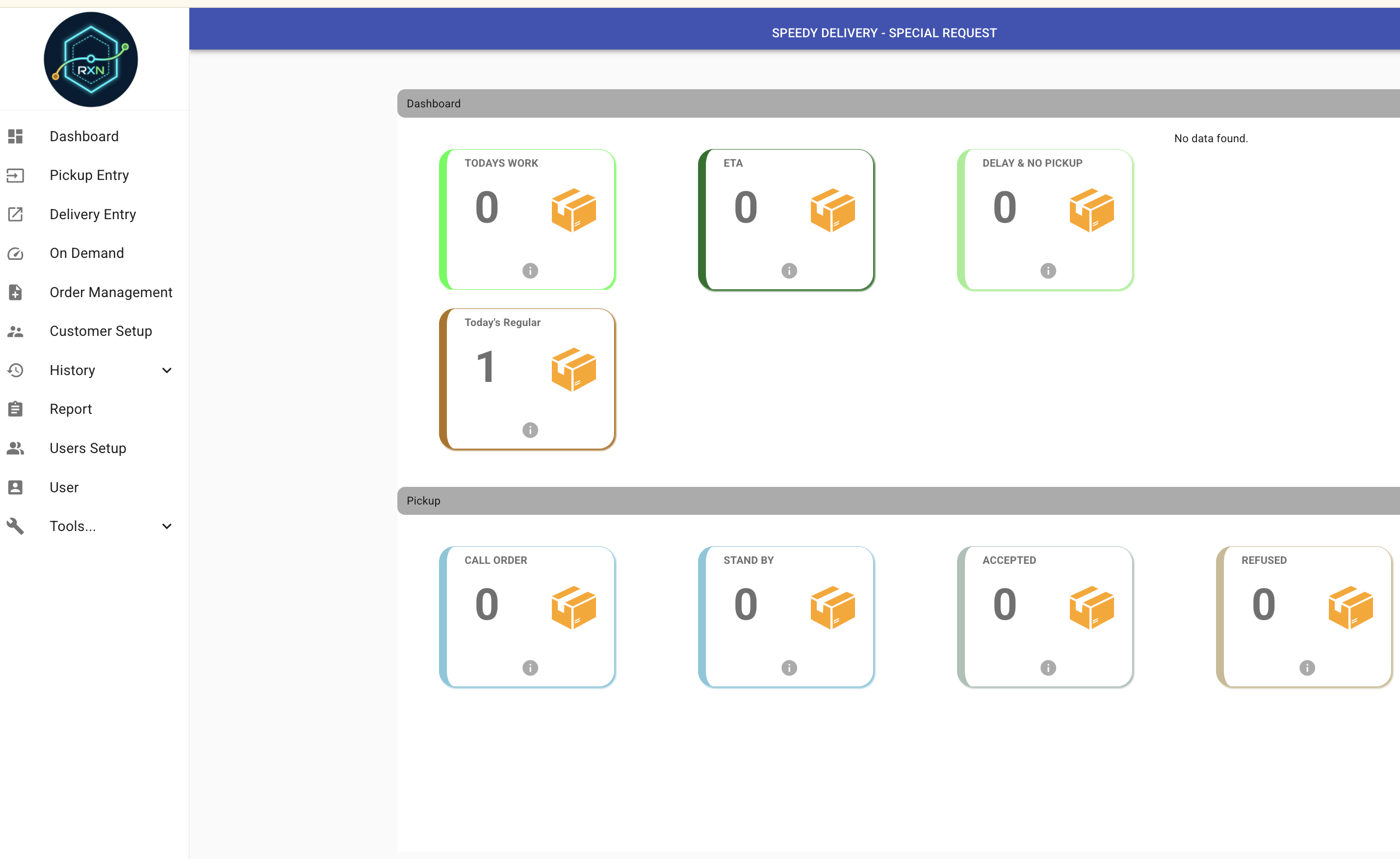
Task: Select User in the sidebar
Action: pyautogui.click(x=64, y=487)
